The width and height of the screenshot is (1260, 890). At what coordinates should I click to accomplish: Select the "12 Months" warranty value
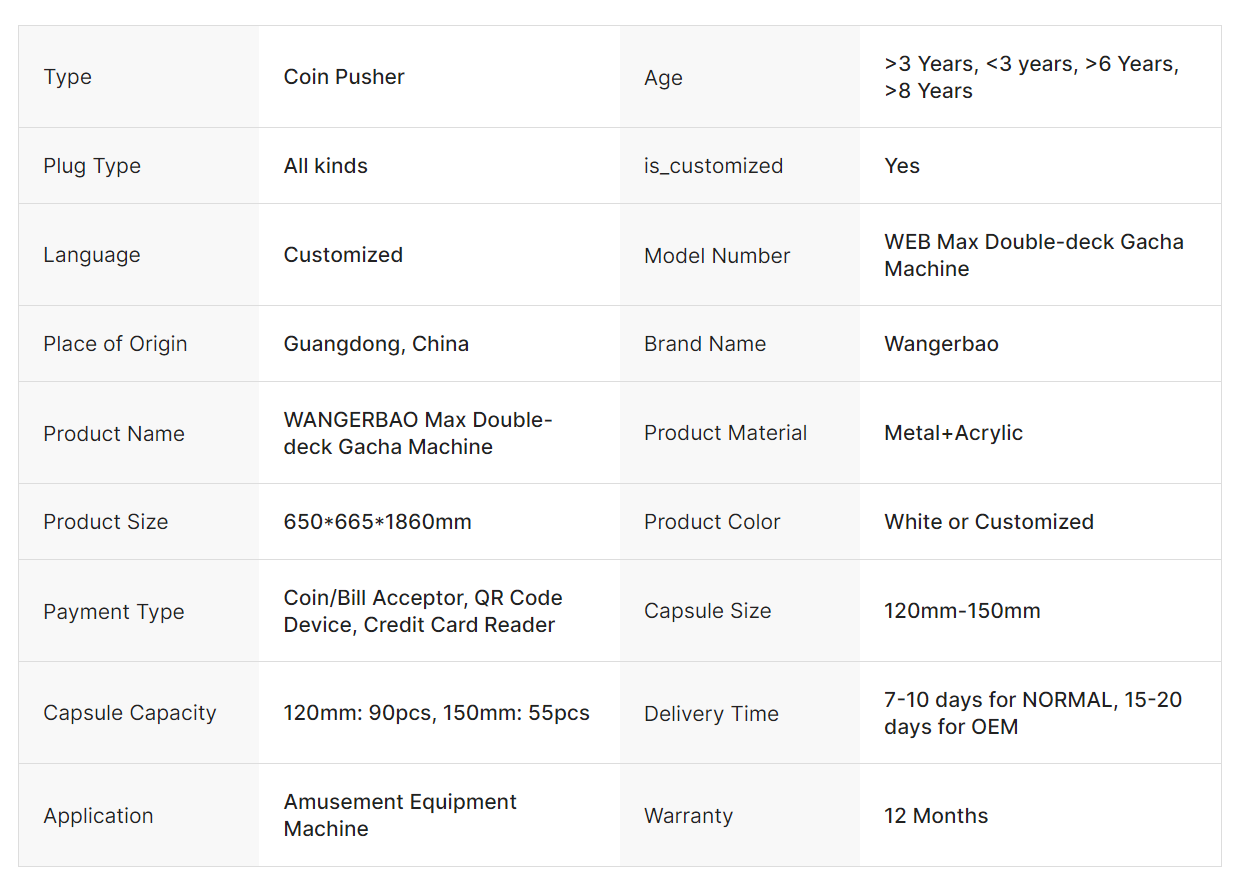tap(936, 816)
